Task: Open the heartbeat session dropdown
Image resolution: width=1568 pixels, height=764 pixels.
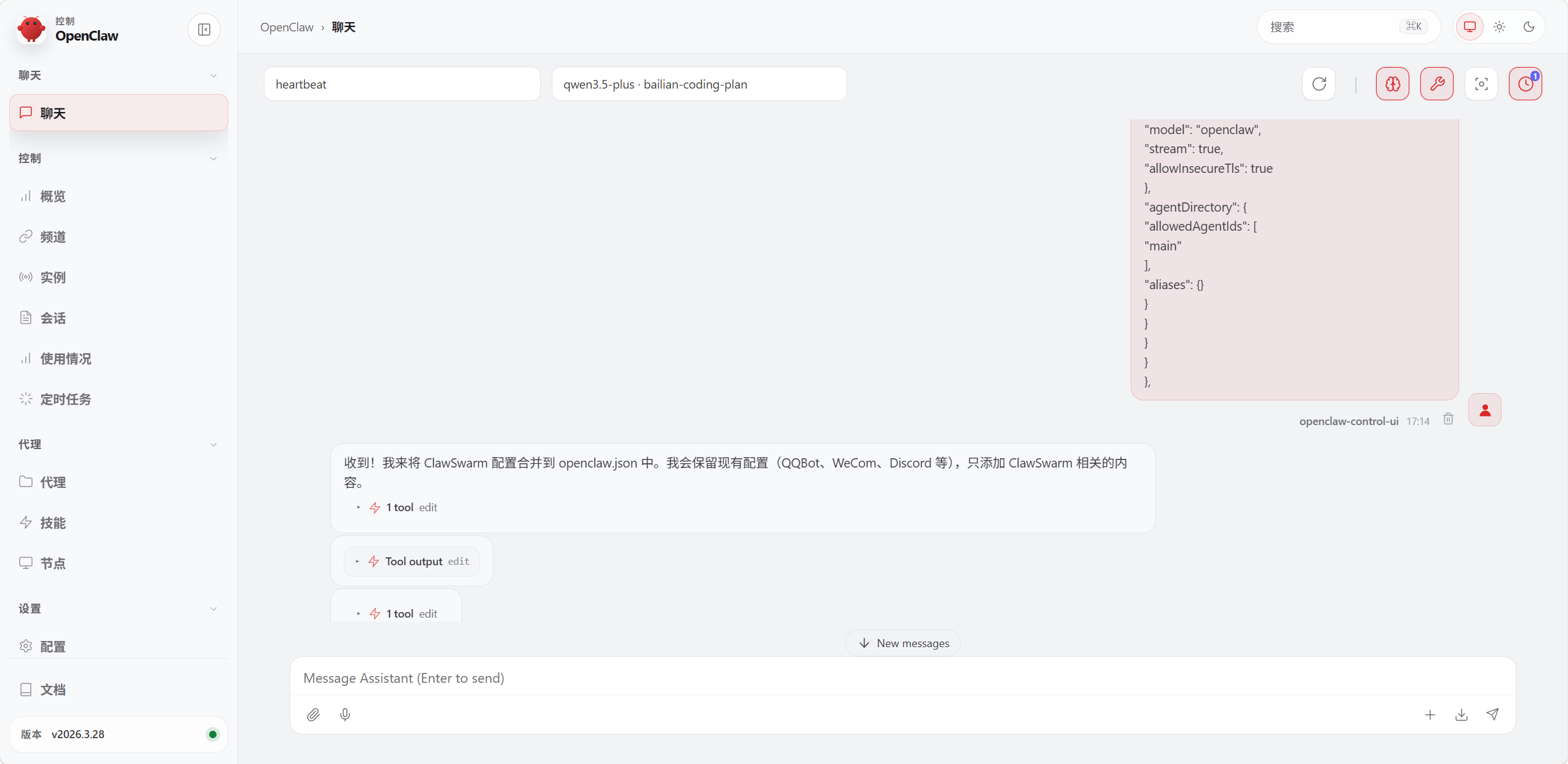Action: [x=402, y=84]
